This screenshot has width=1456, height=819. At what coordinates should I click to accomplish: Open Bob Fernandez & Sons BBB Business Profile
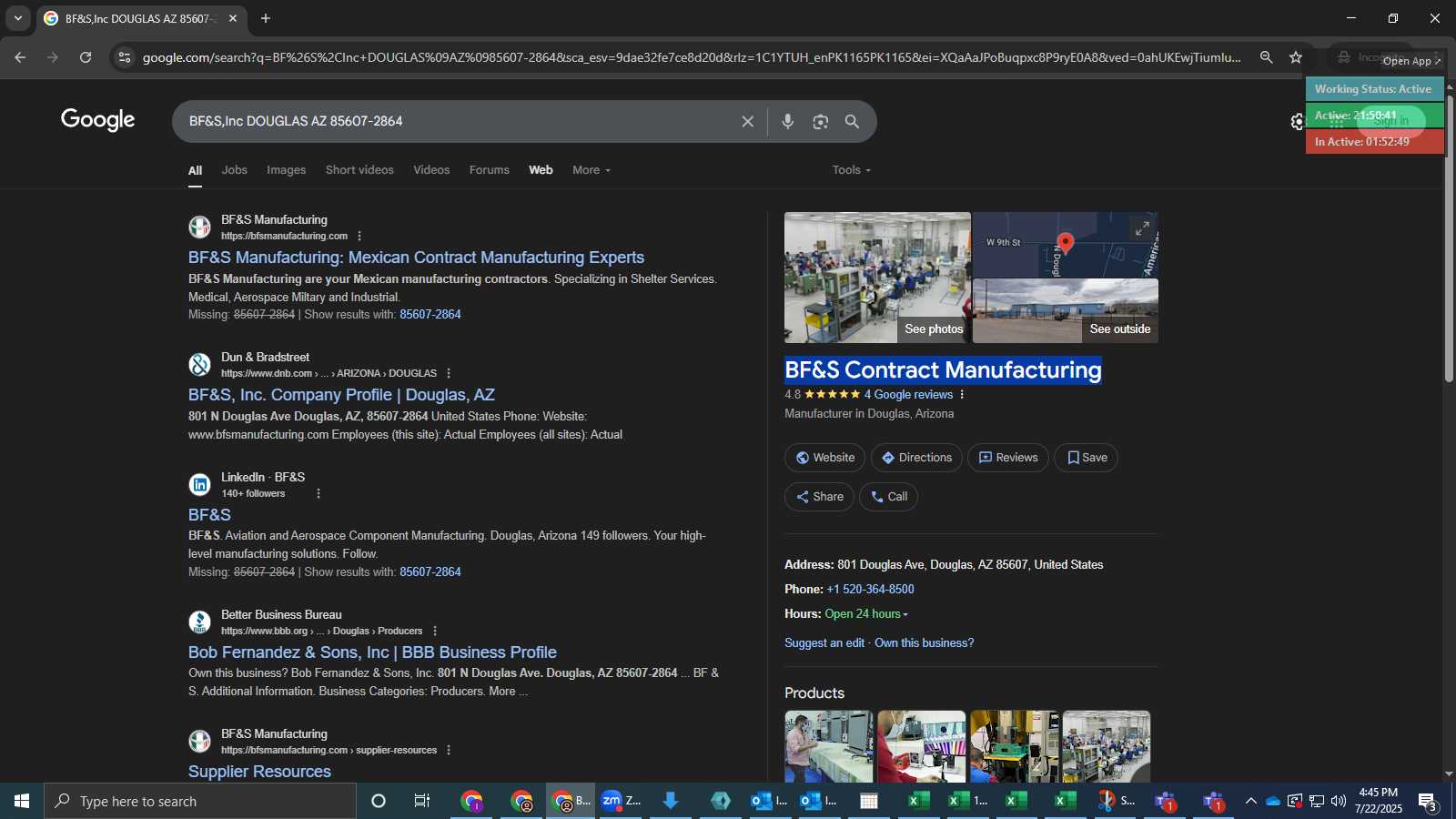[372, 652]
